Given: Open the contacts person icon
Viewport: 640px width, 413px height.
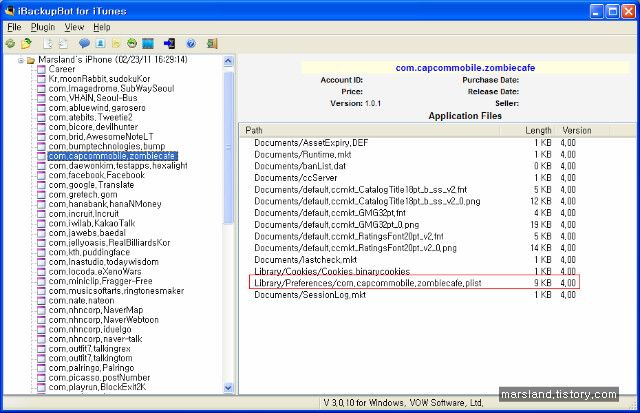Looking at the screenshot, I should pos(100,43).
